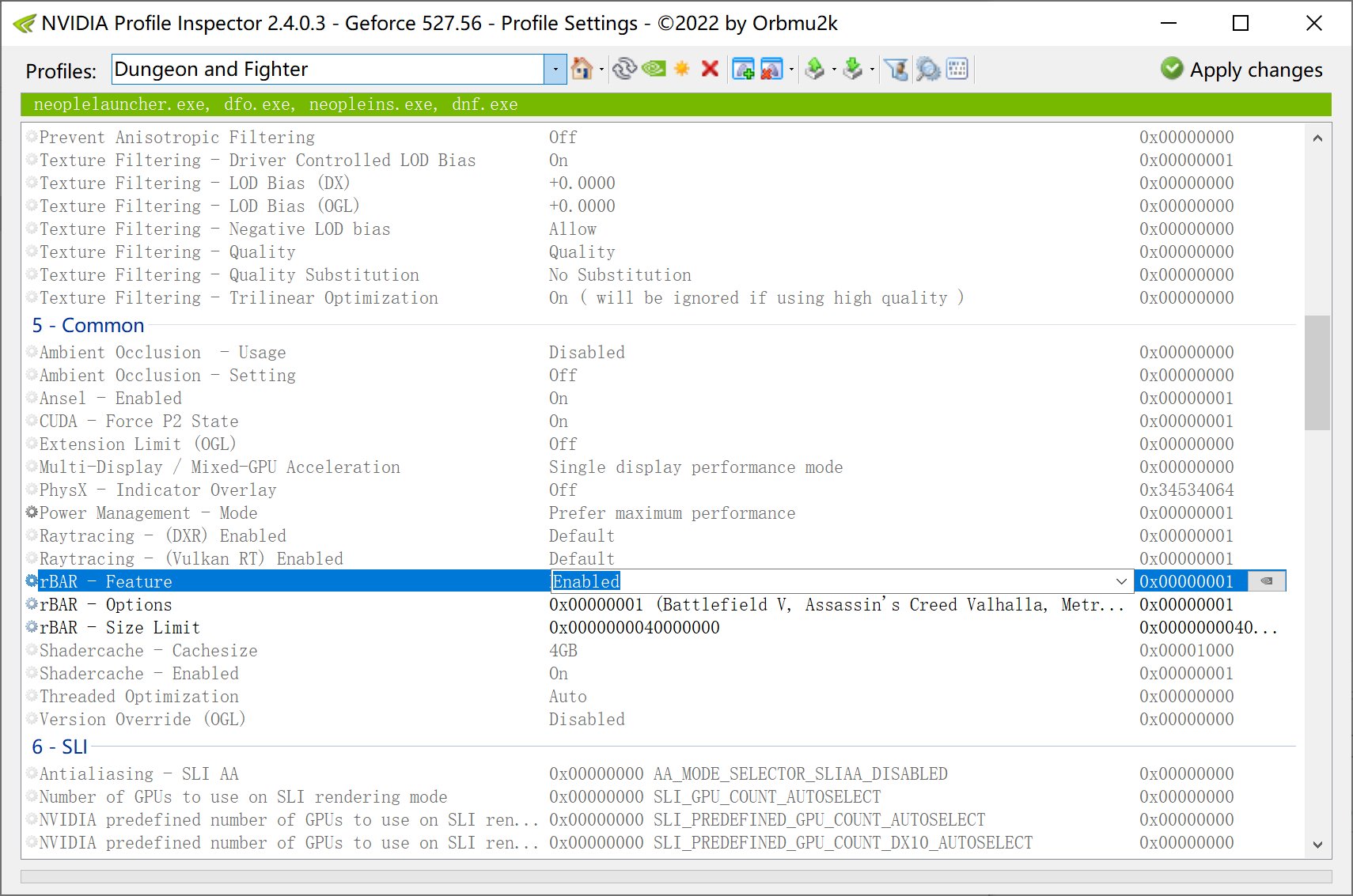Restore profile to NVIDIA defaults icon
This screenshot has height=896, width=1353.
pyautogui.click(x=654, y=70)
